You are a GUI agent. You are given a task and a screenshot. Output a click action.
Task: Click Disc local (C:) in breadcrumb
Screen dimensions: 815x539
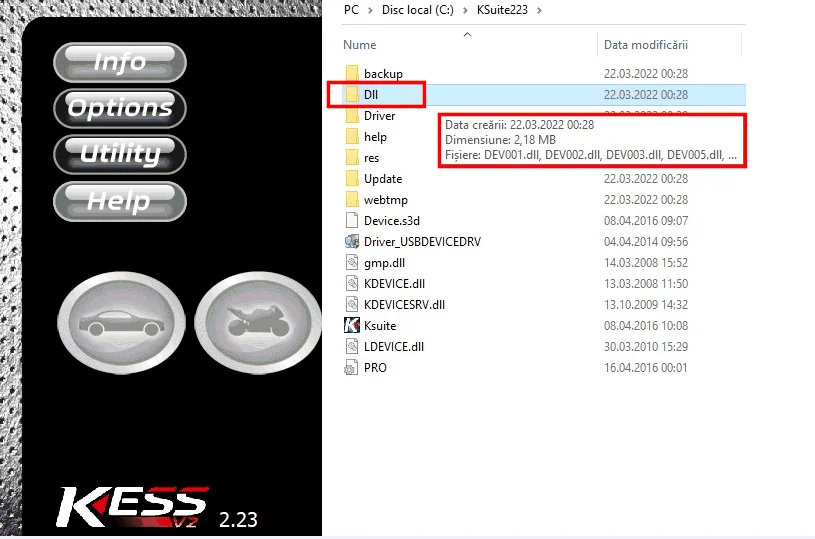pyautogui.click(x=417, y=10)
